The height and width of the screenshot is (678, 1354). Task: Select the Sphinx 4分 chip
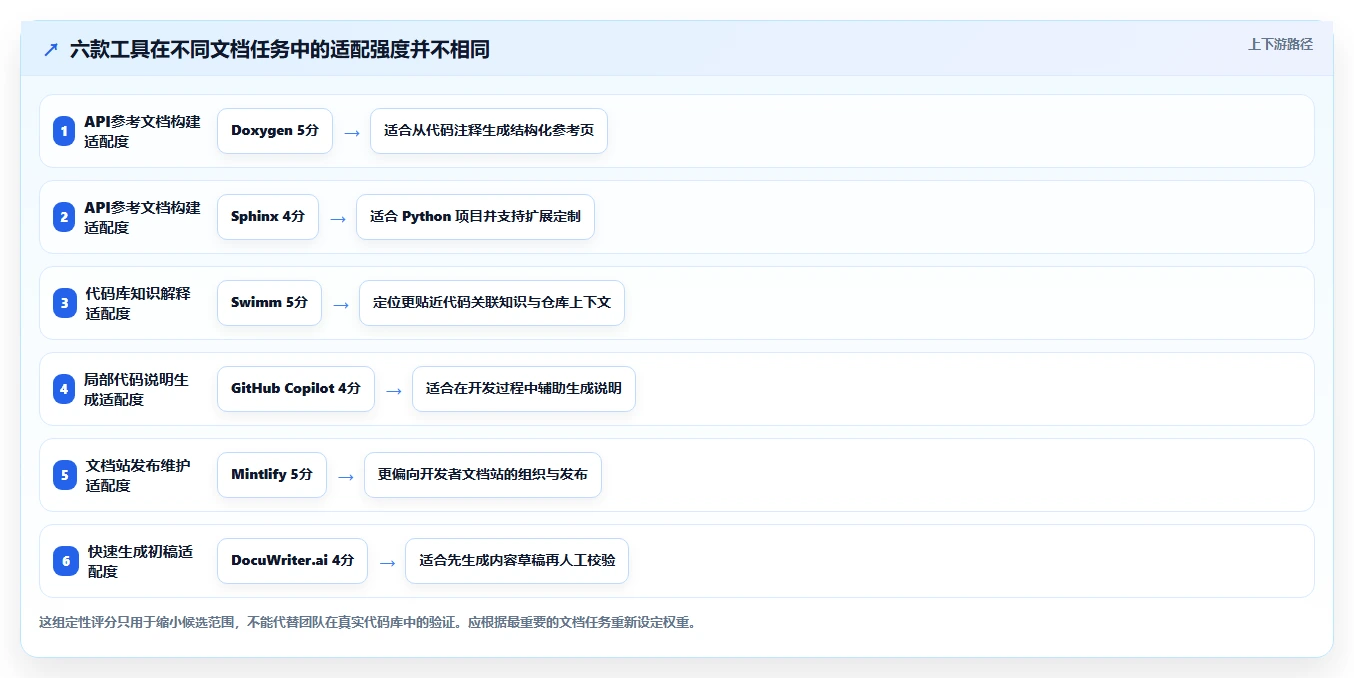268,217
